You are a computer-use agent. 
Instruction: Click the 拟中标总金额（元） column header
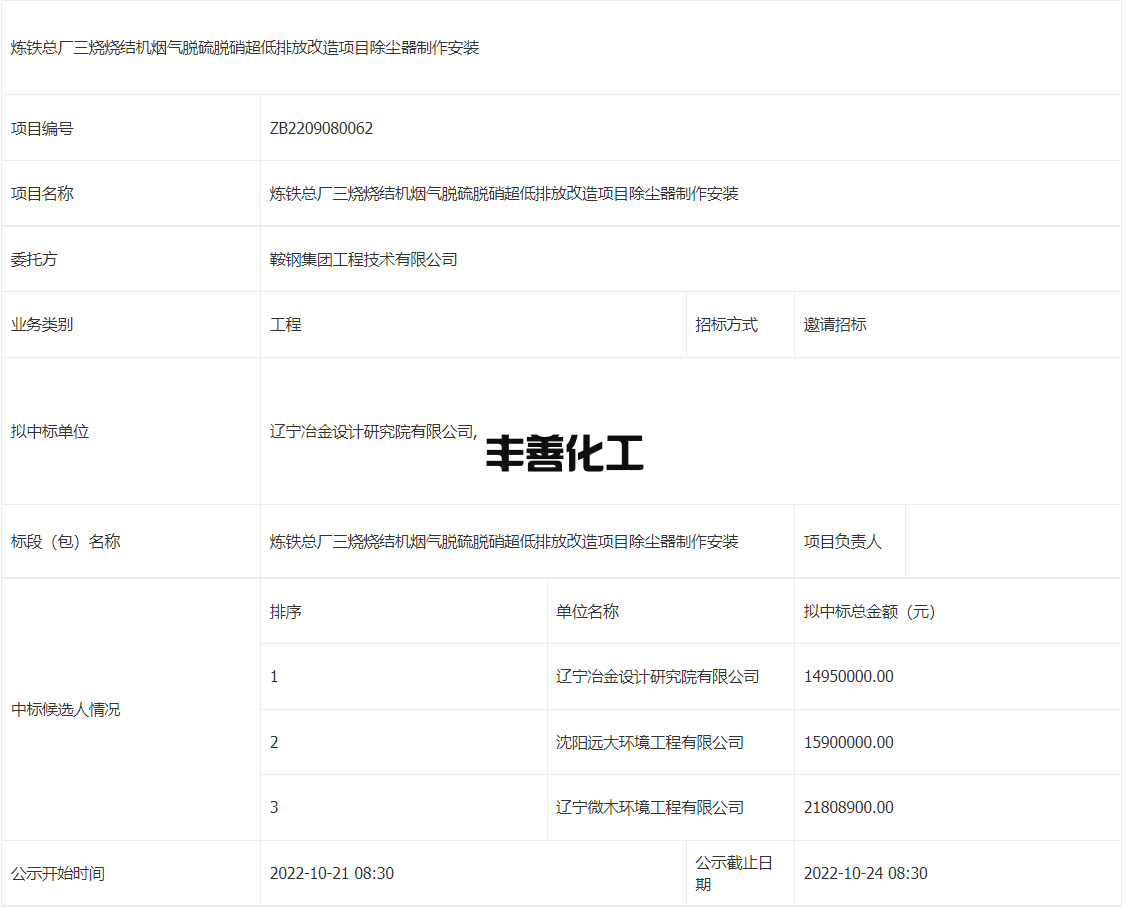click(870, 612)
